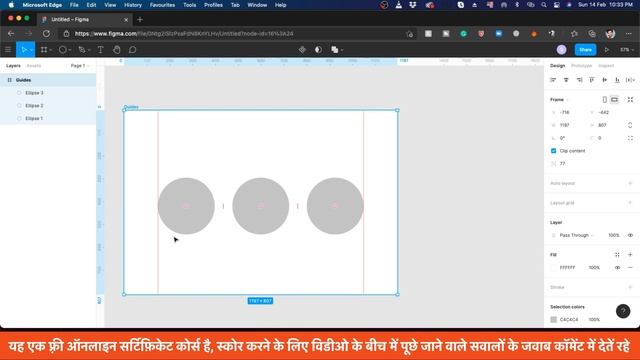Open the History menu in menu bar
Viewport: 640px width, 360px height.
coord(133,5)
